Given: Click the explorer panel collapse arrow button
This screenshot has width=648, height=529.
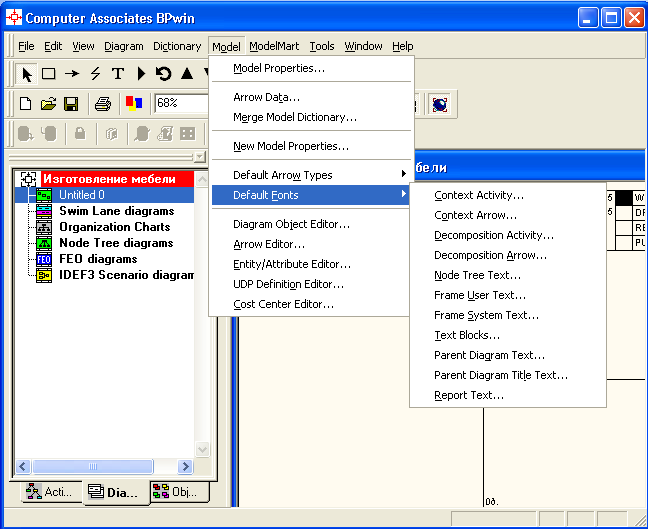Looking at the screenshot, I should click(x=200, y=157).
